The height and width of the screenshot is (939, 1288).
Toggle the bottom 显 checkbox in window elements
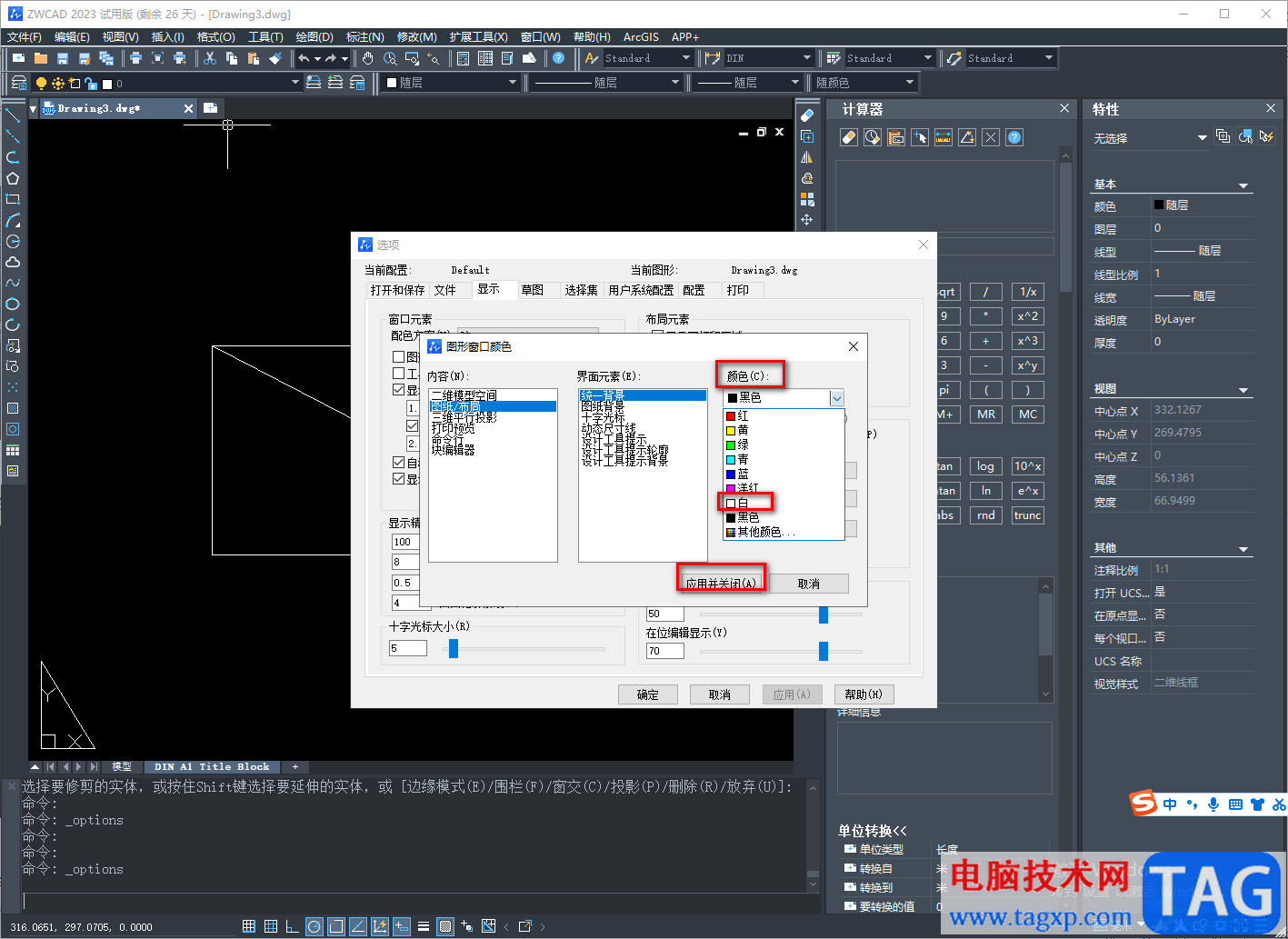pyautogui.click(x=398, y=478)
